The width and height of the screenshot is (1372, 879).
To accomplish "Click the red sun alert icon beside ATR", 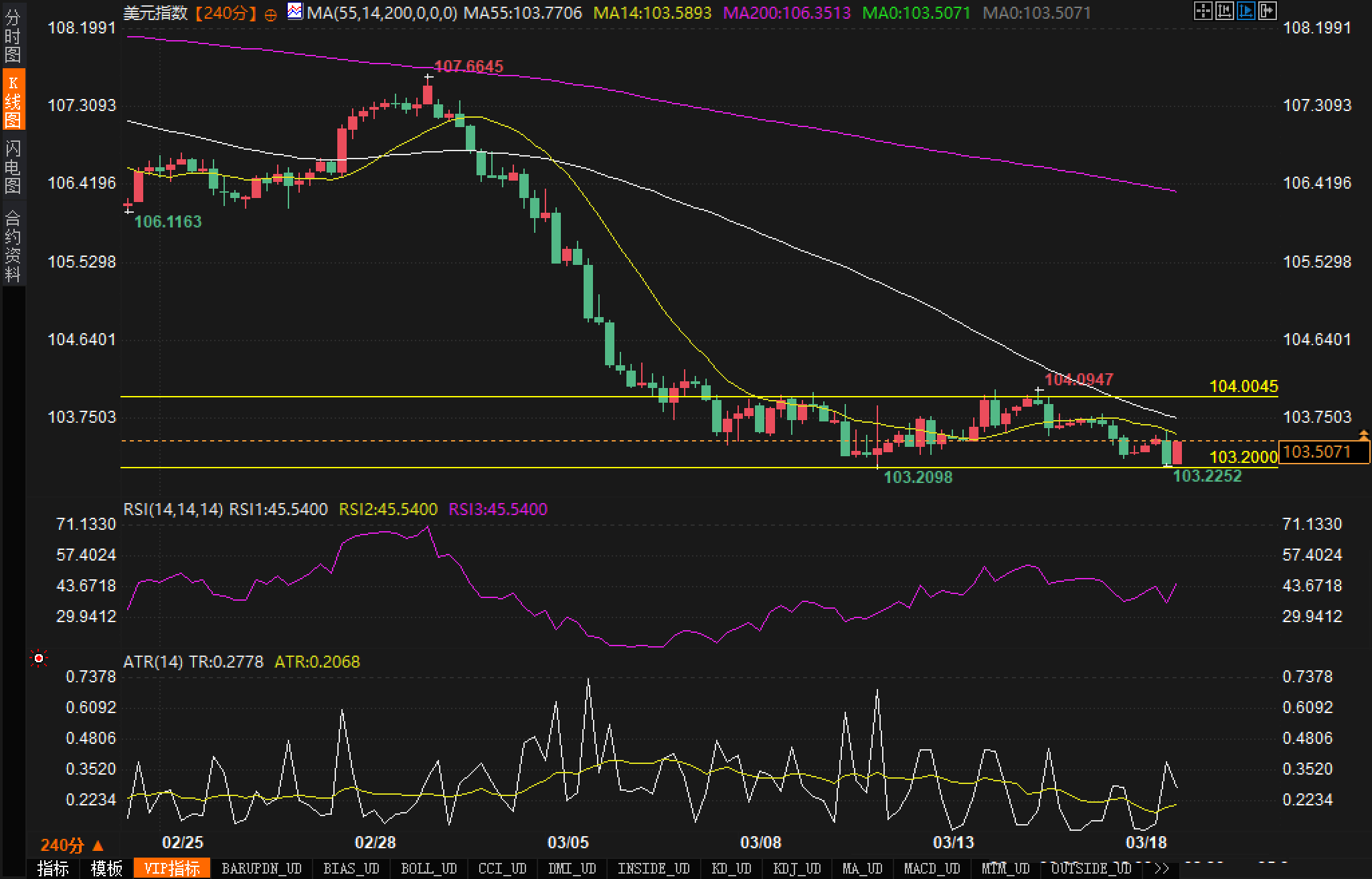I will pos(39,659).
